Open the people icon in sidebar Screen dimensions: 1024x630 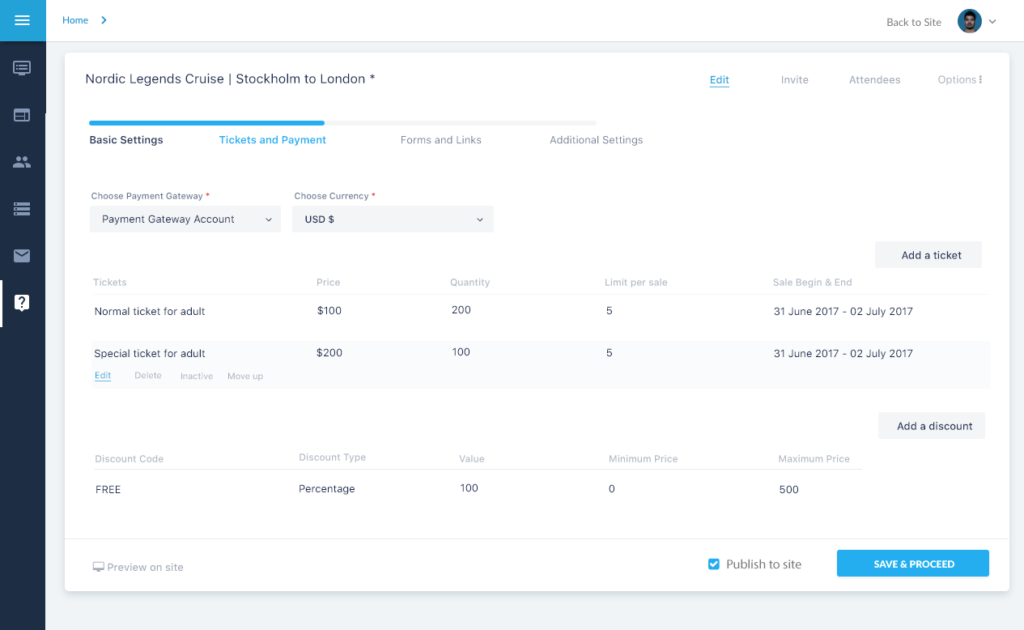click(x=22, y=162)
